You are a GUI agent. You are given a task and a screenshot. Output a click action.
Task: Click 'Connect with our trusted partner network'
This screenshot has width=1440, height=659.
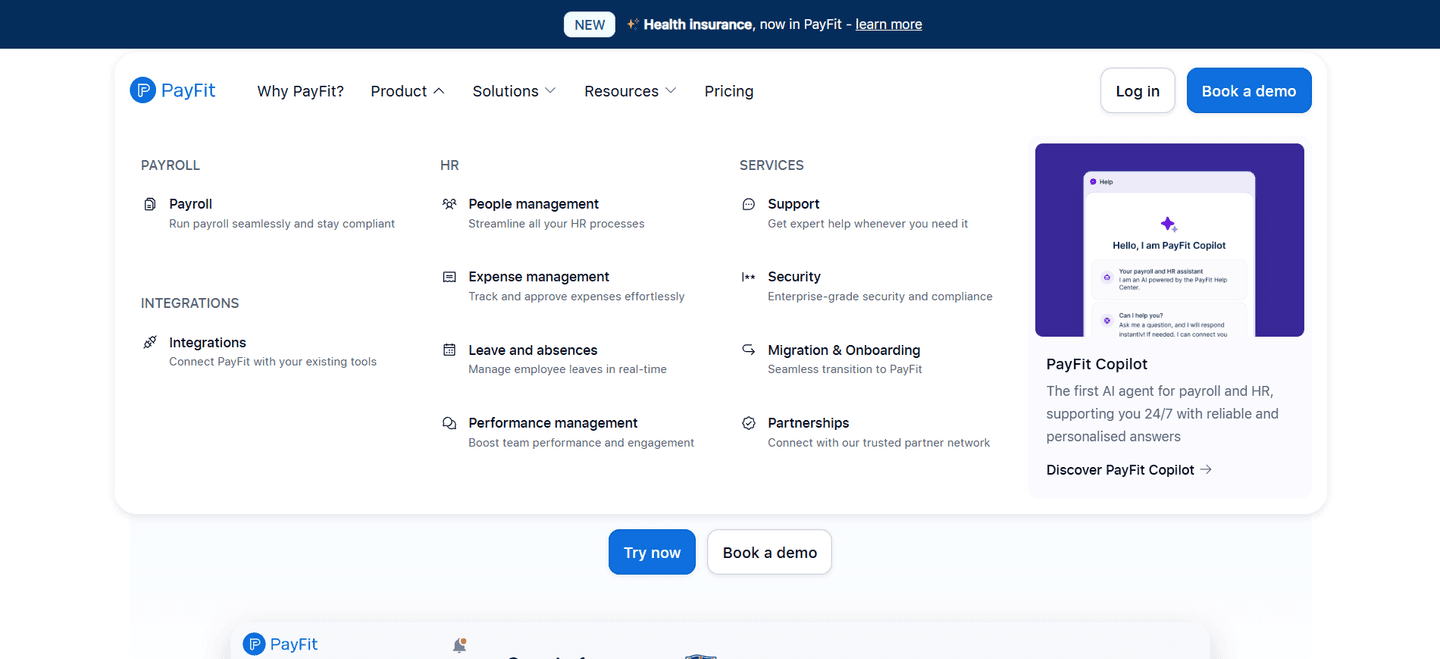coord(879,443)
